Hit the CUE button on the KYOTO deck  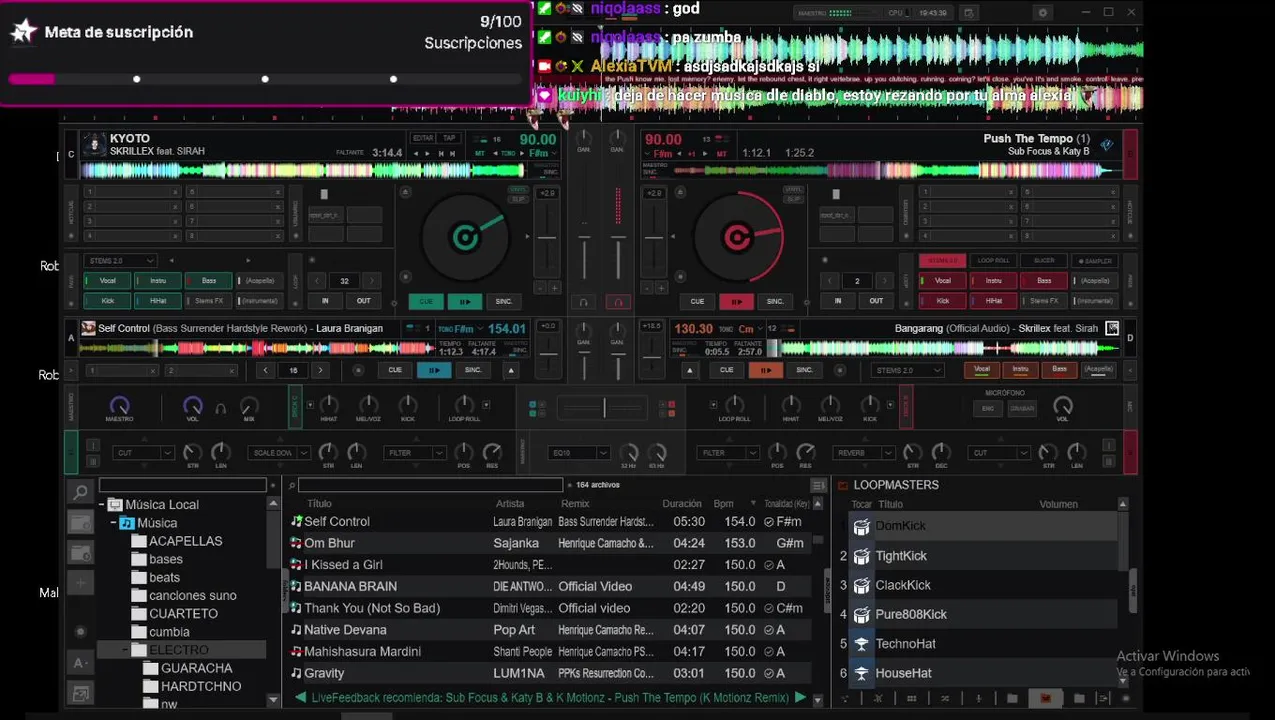(426, 301)
